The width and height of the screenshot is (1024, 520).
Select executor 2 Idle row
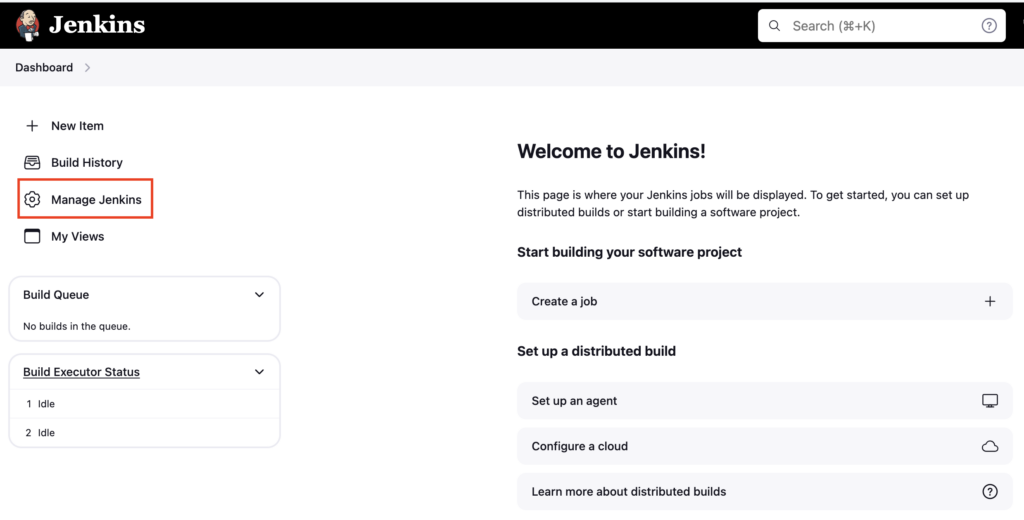144,432
